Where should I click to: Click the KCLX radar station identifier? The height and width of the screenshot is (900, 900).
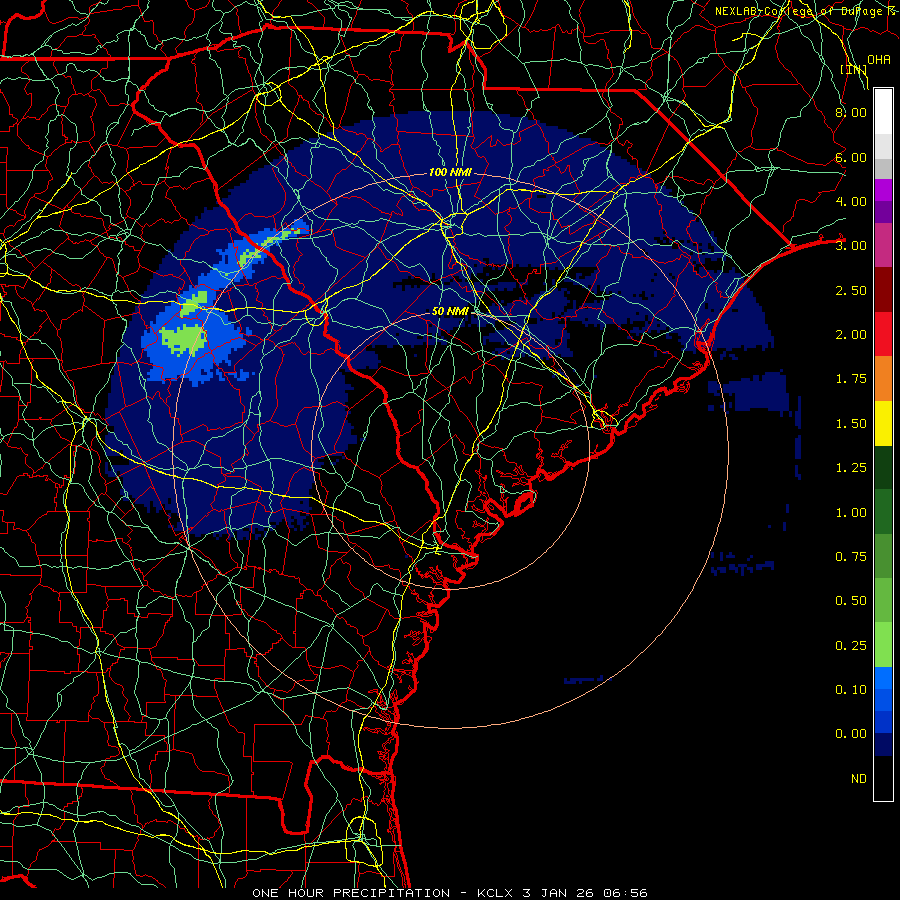[495, 893]
